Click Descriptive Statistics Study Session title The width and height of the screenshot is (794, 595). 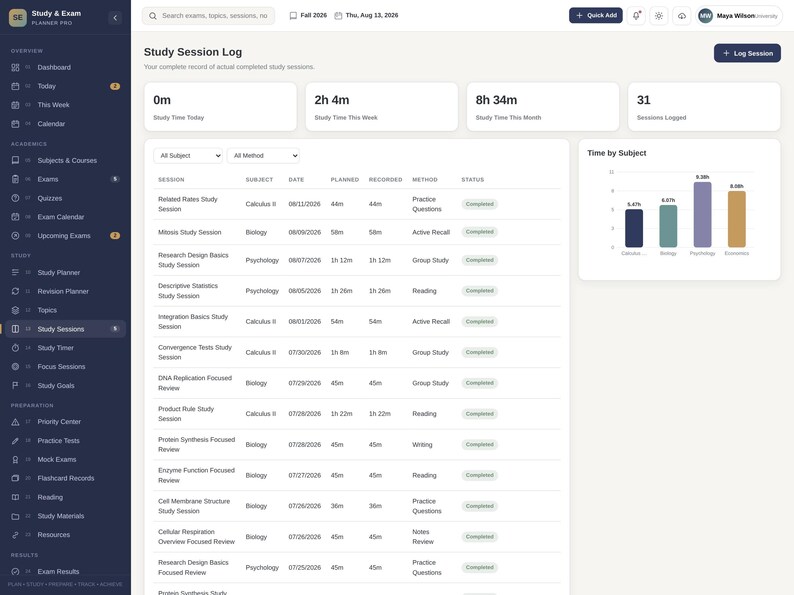(188, 291)
